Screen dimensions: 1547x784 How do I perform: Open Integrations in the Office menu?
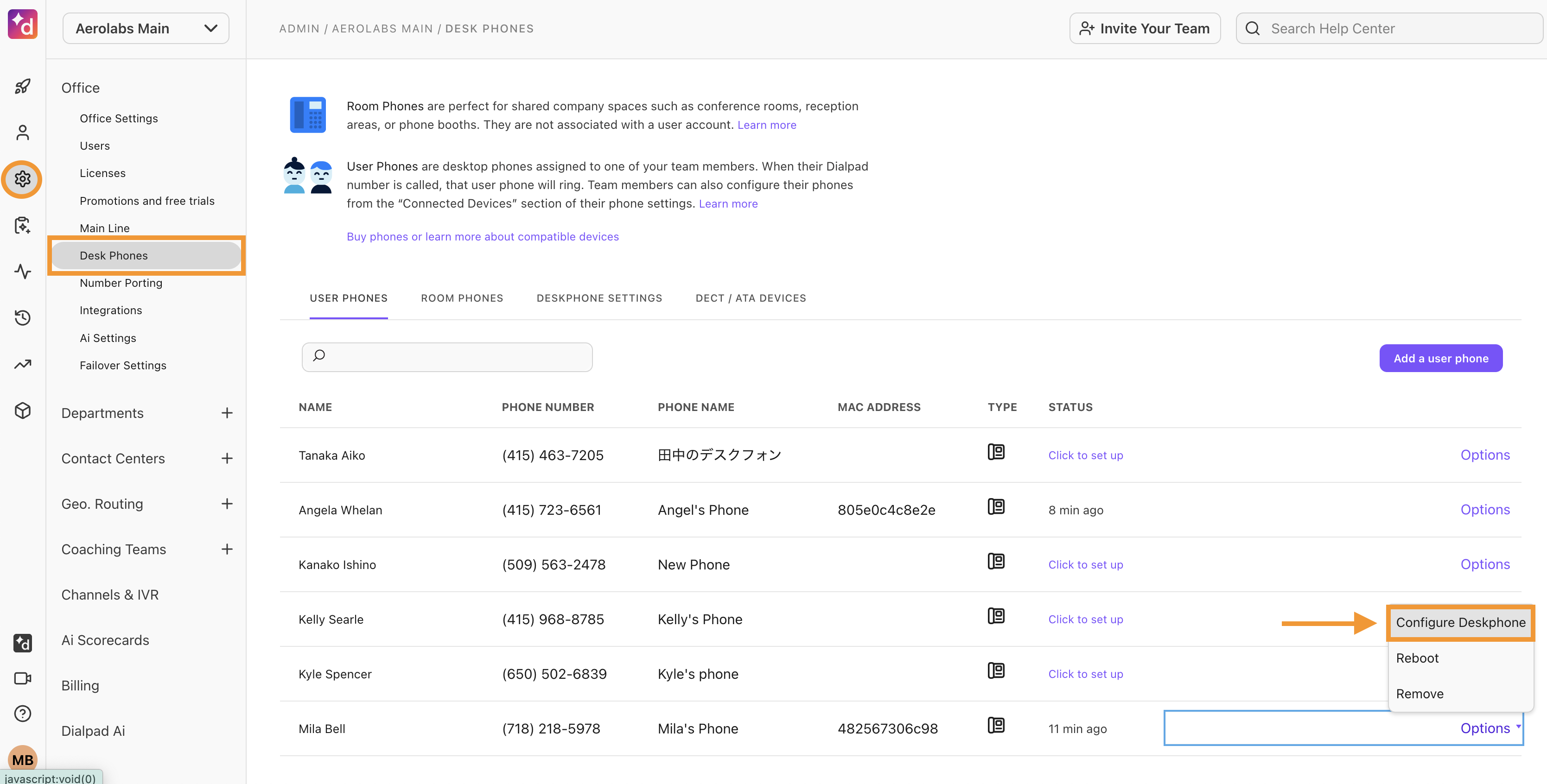[110, 310]
